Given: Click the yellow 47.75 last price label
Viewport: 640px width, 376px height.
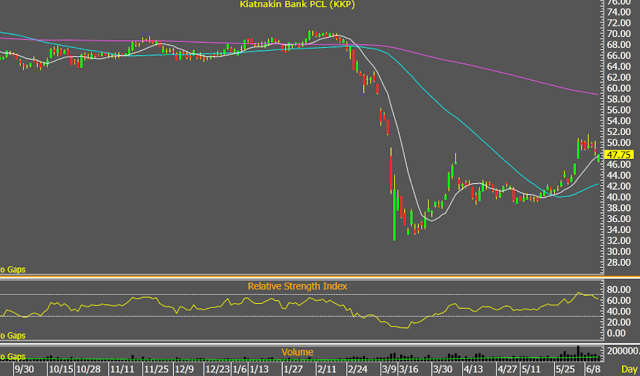Looking at the screenshot, I should (619, 155).
